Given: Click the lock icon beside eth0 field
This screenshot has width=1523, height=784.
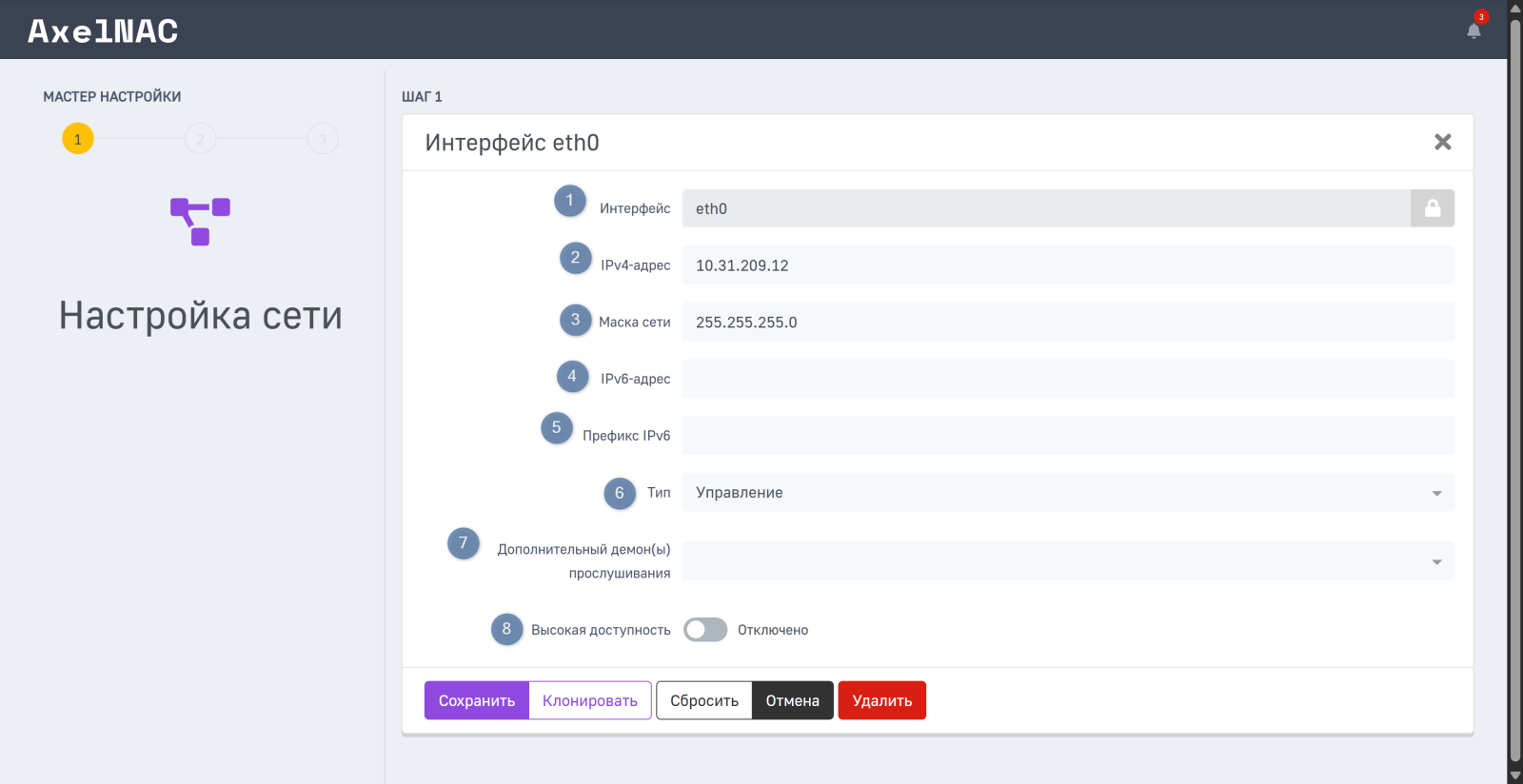Looking at the screenshot, I should (1432, 208).
